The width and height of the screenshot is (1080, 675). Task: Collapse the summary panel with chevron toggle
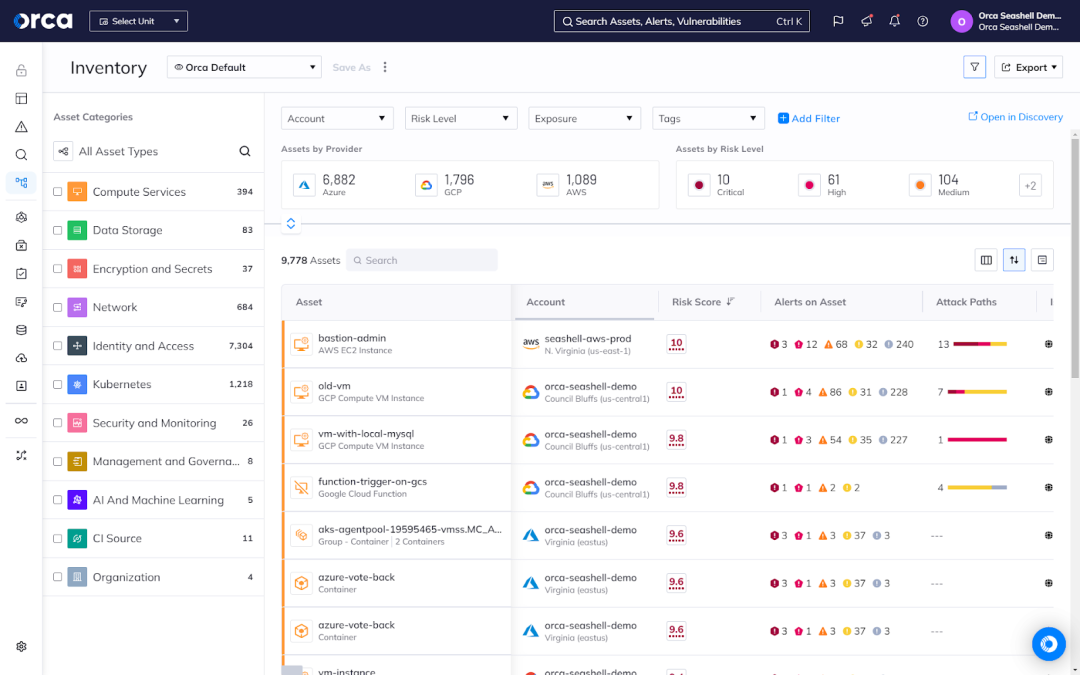click(291, 223)
